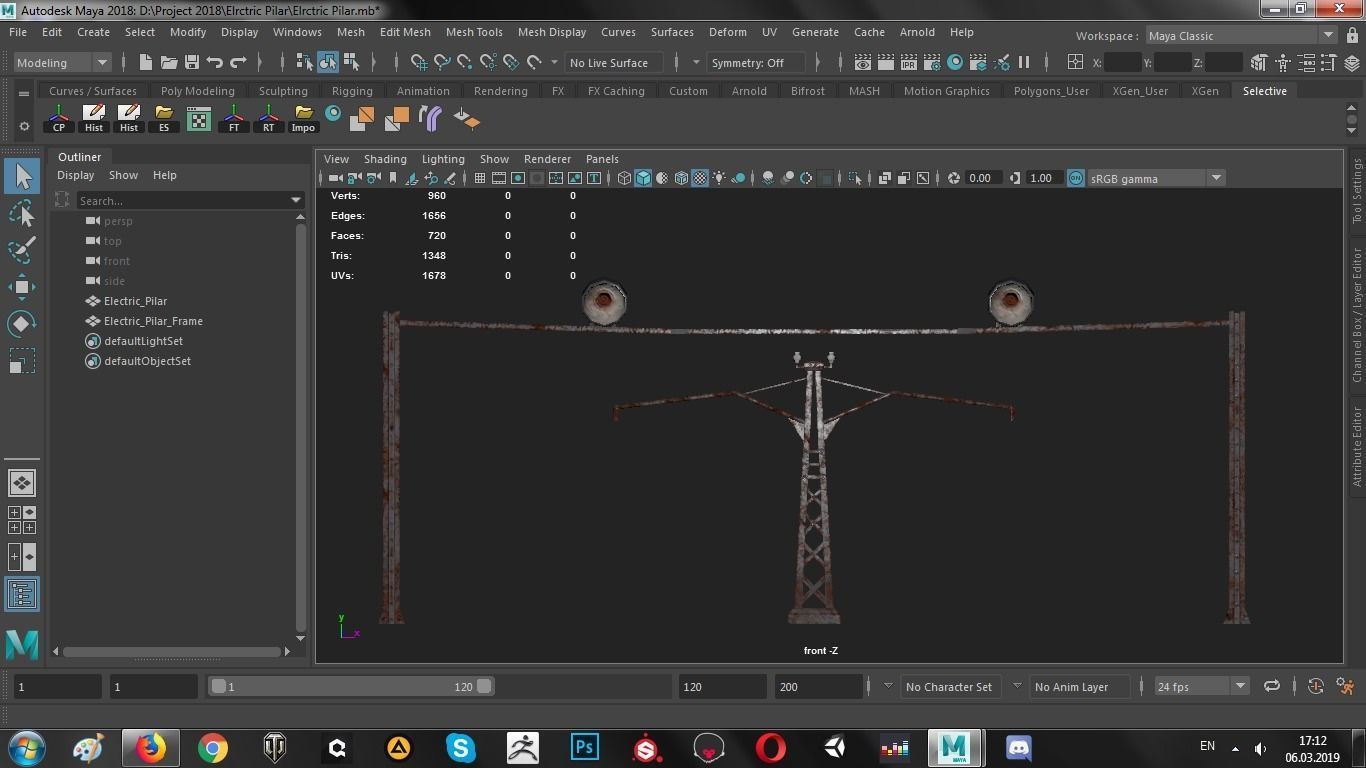Choose the Select tool in Tool Box

tap(22, 176)
